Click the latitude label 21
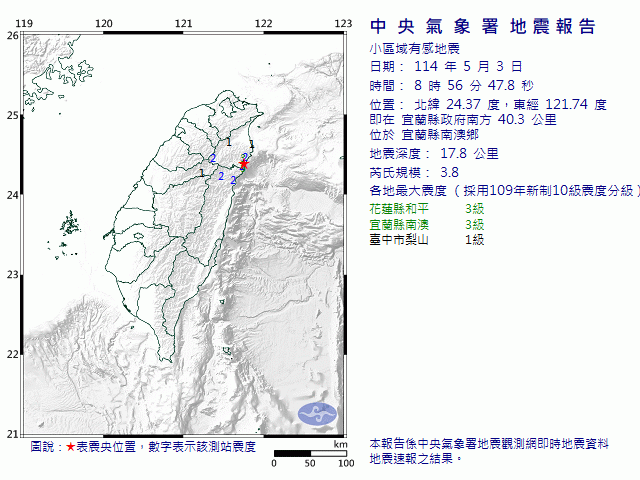 pos(12,434)
